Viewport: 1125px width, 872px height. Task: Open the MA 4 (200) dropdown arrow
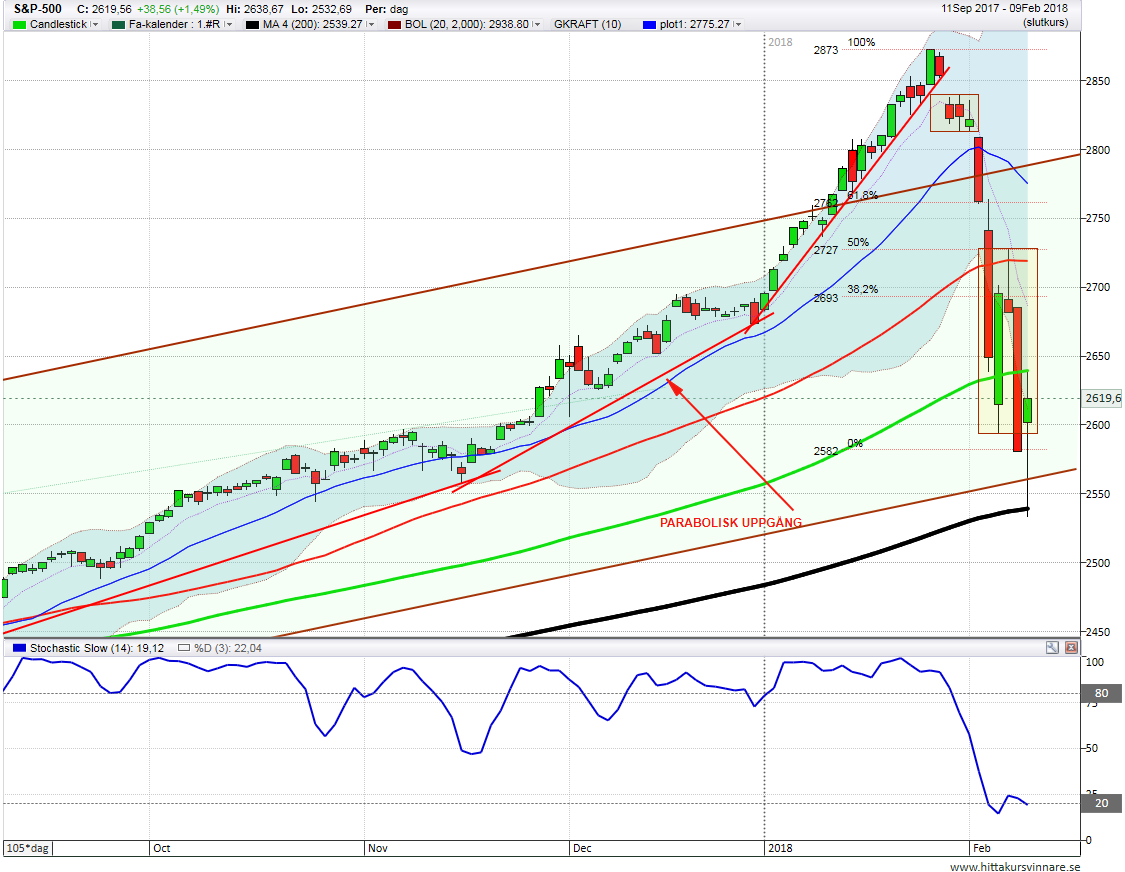click(x=371, y=24)
